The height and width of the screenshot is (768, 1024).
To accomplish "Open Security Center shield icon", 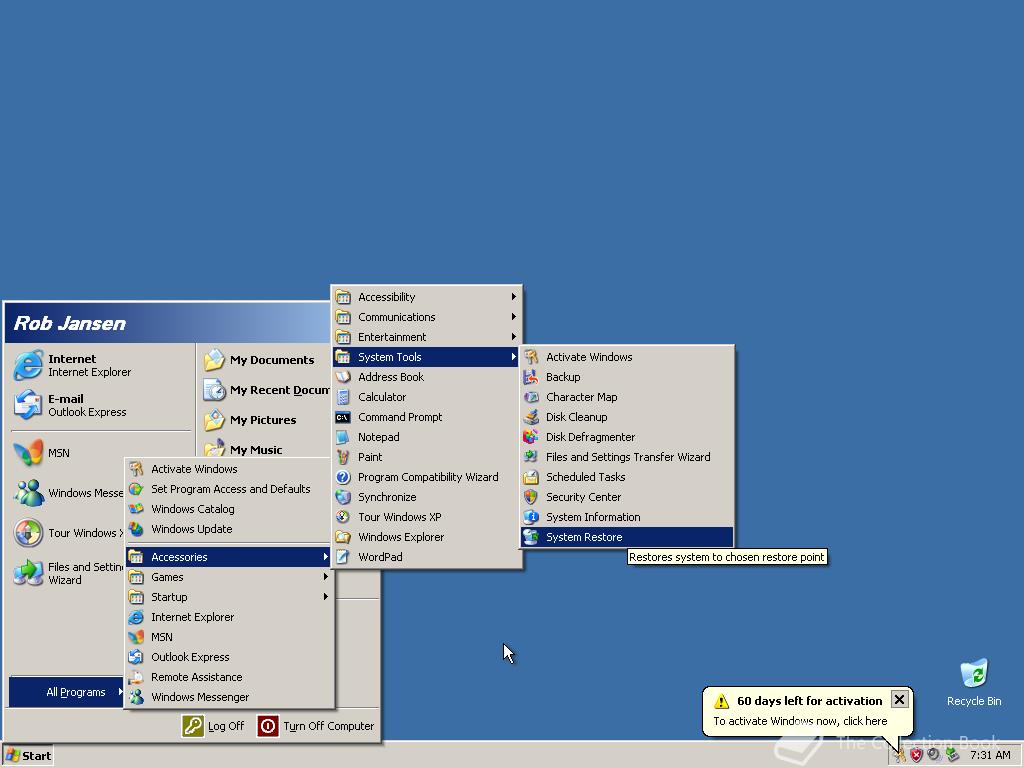I will pyautogui.click(x=531, y=497).
